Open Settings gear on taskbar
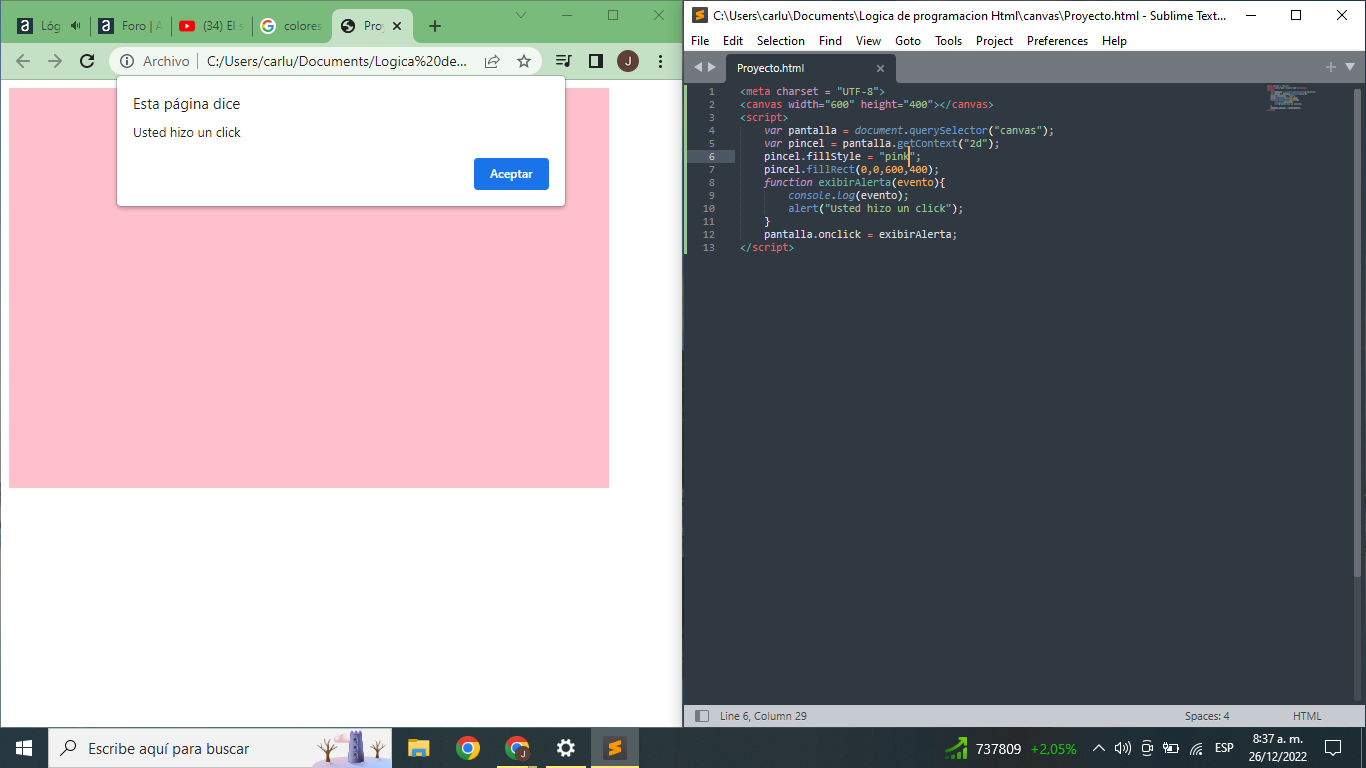The image size is (1366, 768). tap(565, 748)
